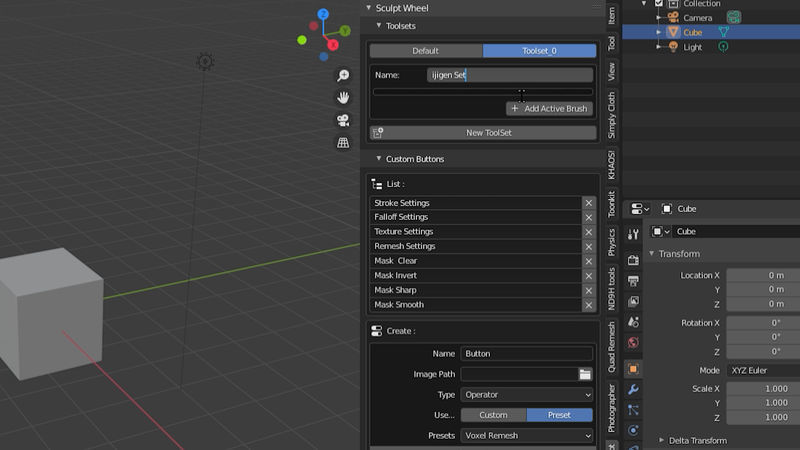This screenshot has height=450, width=800.
Task: Expand the Delta Transform panel
Action: coord(661,440)
